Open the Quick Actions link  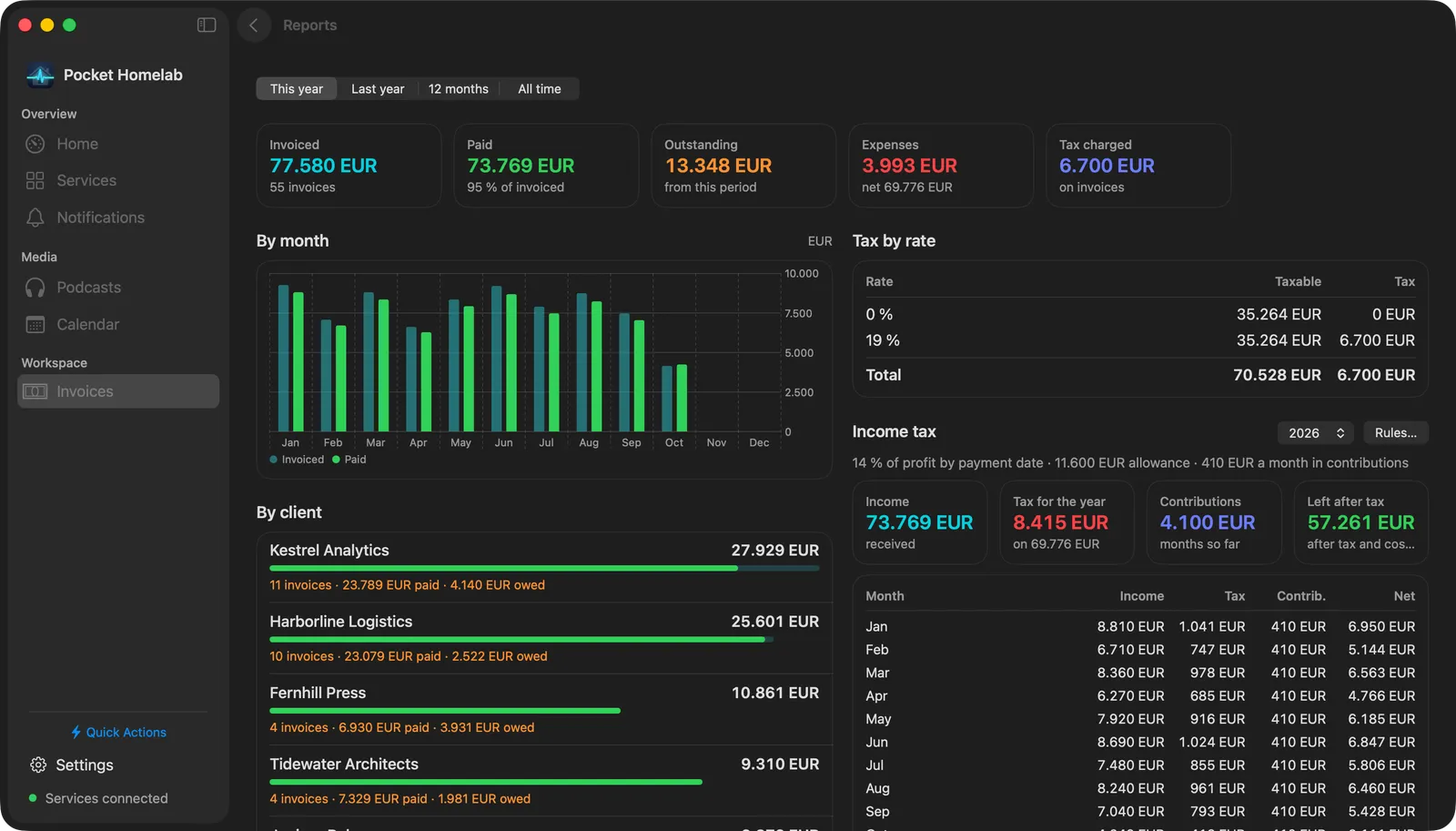click(x=119, y=733)
